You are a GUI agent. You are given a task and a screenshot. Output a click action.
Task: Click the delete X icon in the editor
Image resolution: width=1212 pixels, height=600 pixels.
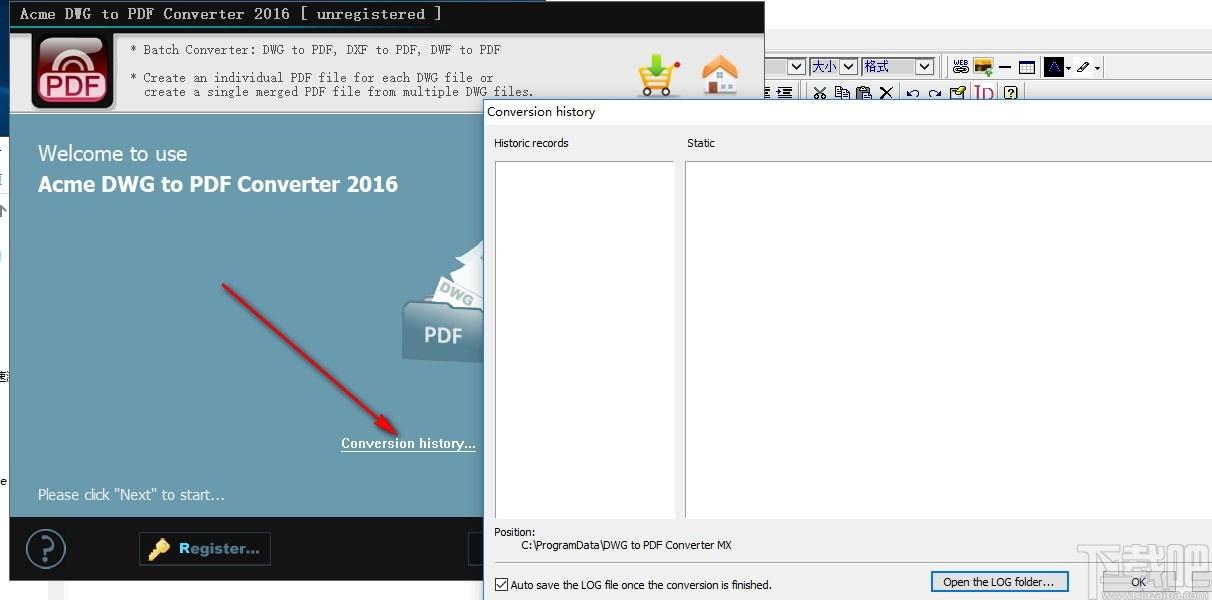886,93
